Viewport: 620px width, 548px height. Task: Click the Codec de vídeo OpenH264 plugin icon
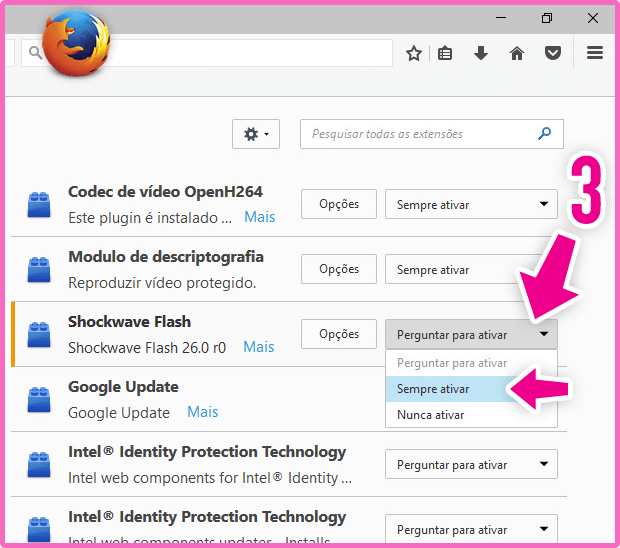coord(39,204)
